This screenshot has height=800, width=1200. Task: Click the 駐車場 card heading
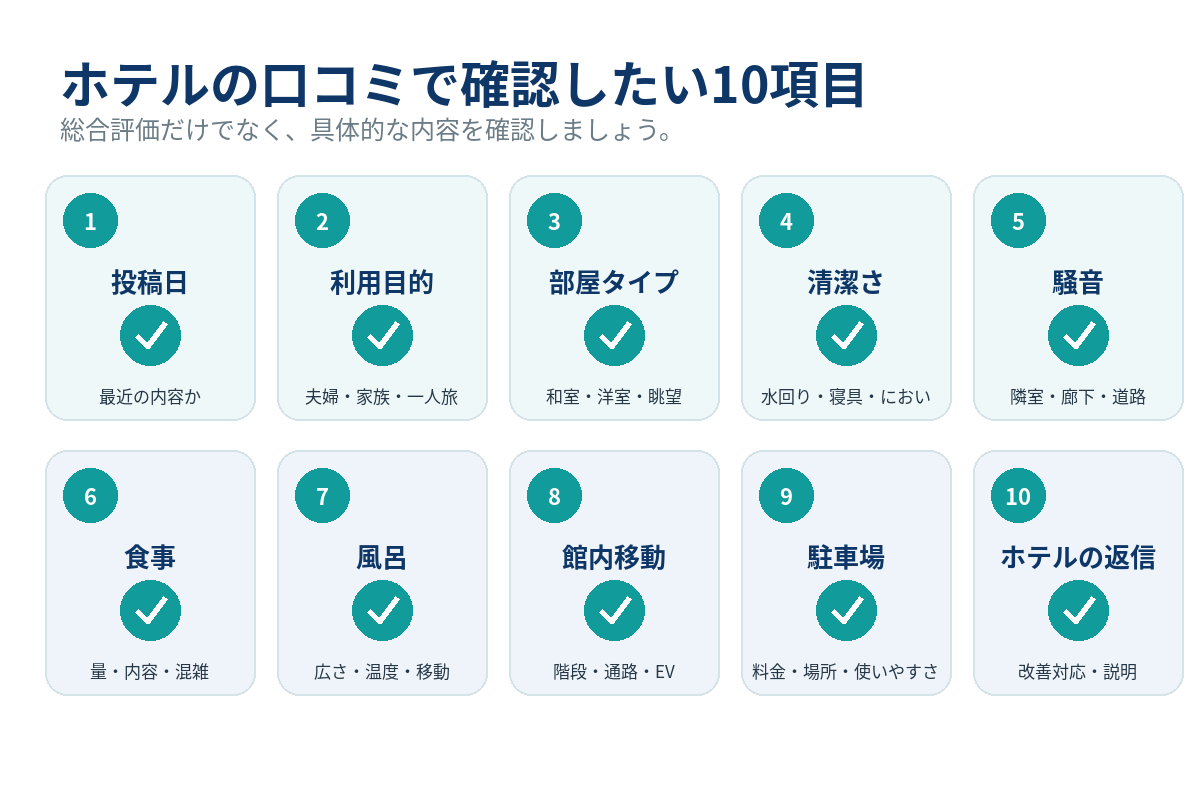click(x=846, y=558)
